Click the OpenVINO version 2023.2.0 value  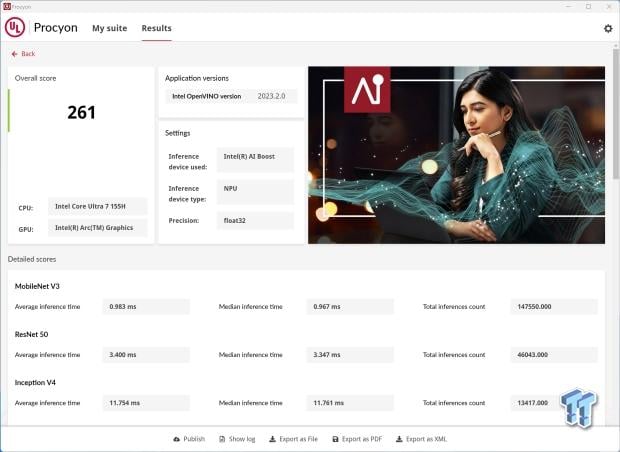coord(271,96)
